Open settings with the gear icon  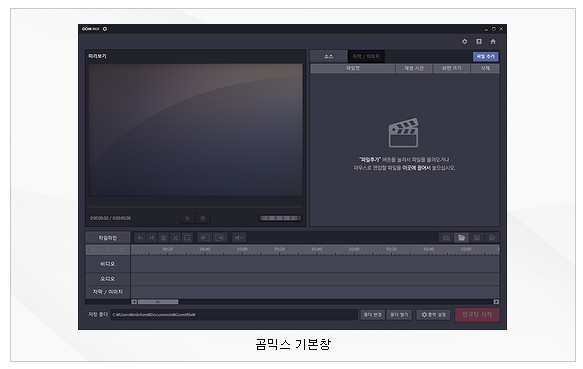pos(464,41)
